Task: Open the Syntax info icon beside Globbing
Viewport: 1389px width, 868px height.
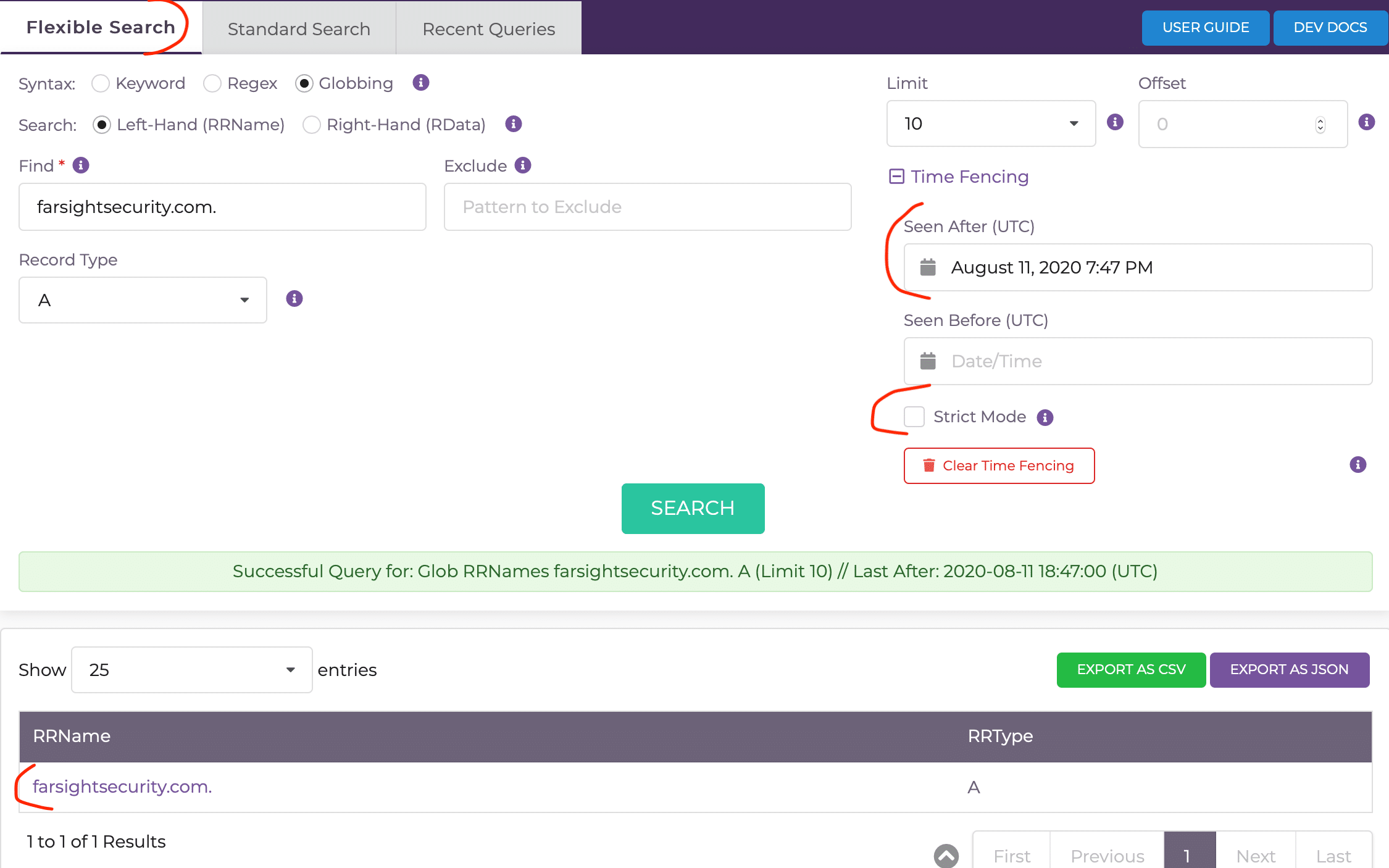Action: pos(421,83)
